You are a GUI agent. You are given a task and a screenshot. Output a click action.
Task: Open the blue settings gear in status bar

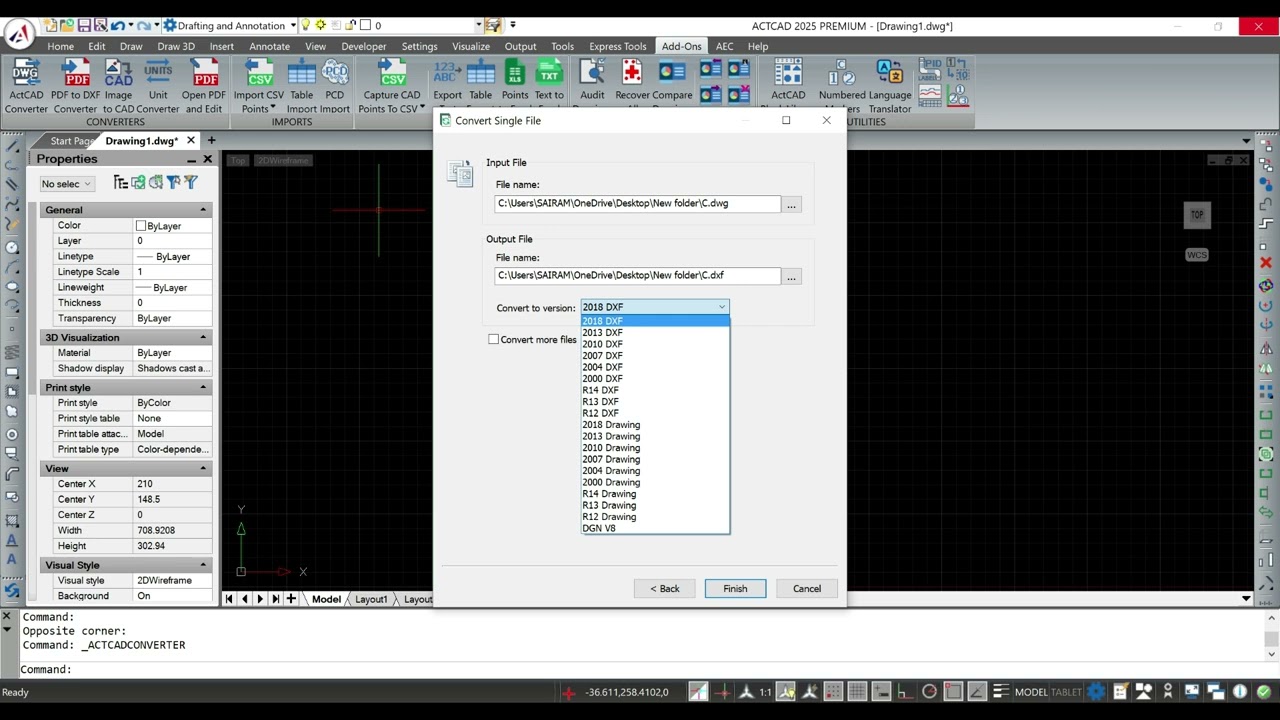(1096, 692)
